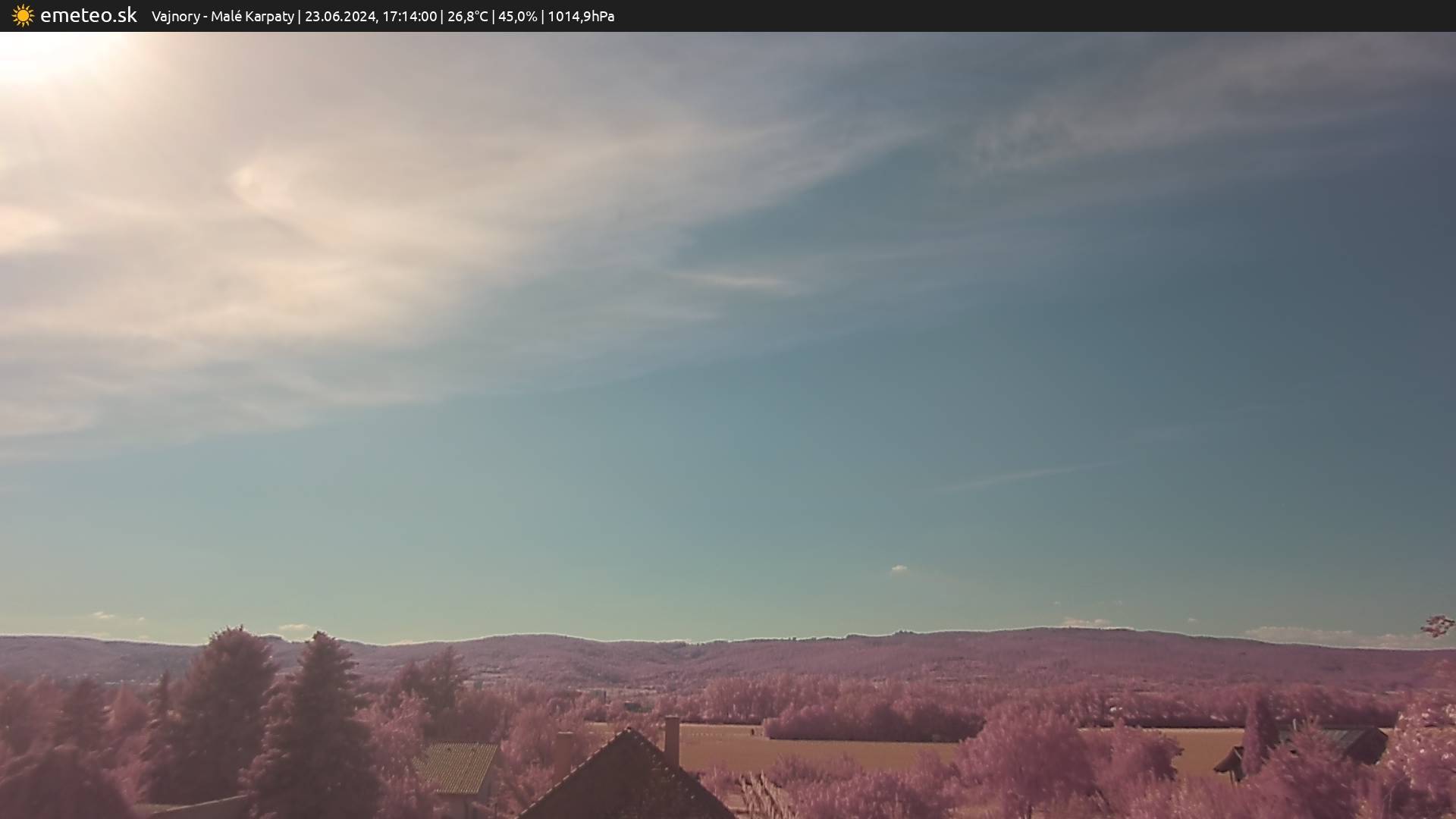Screen dimensions: 1456x819
Task: Click the 45,0% humidity reading
Action: pyautogui.click(x=517, y=16)
